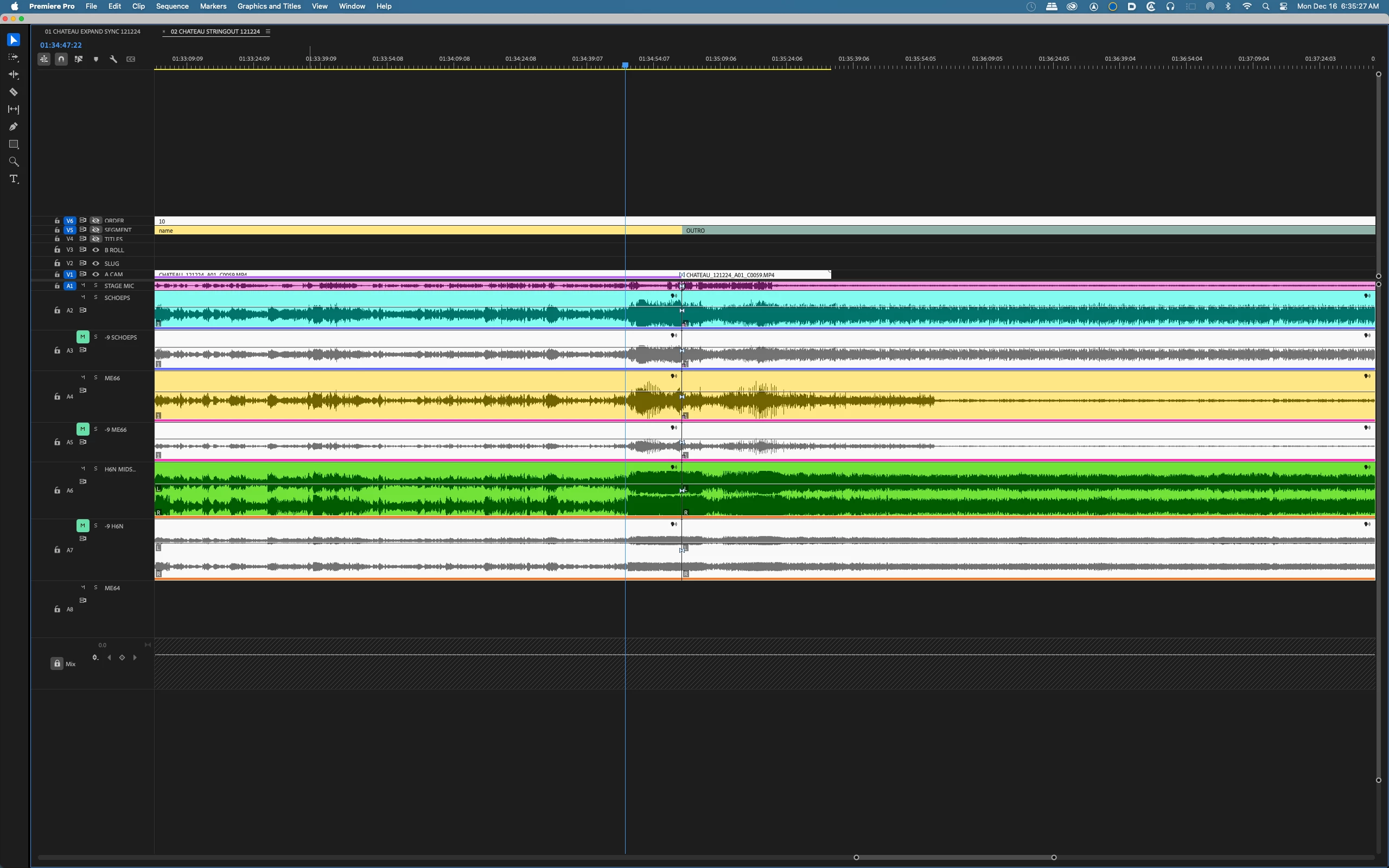Click the Add Marker icon
Viewport: 1389px width, 868px height.
96,59
